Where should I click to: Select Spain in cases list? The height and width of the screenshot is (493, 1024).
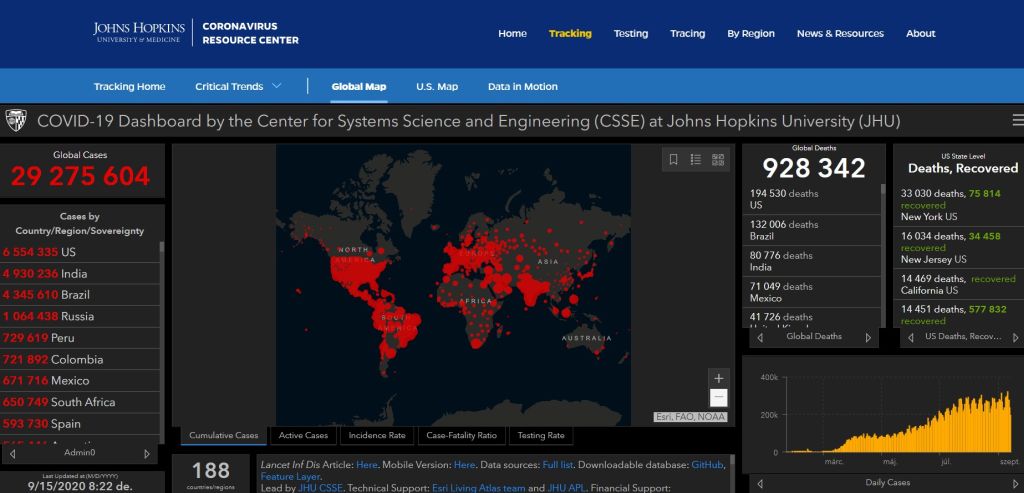pyautogui.click(x=80, y=424)
